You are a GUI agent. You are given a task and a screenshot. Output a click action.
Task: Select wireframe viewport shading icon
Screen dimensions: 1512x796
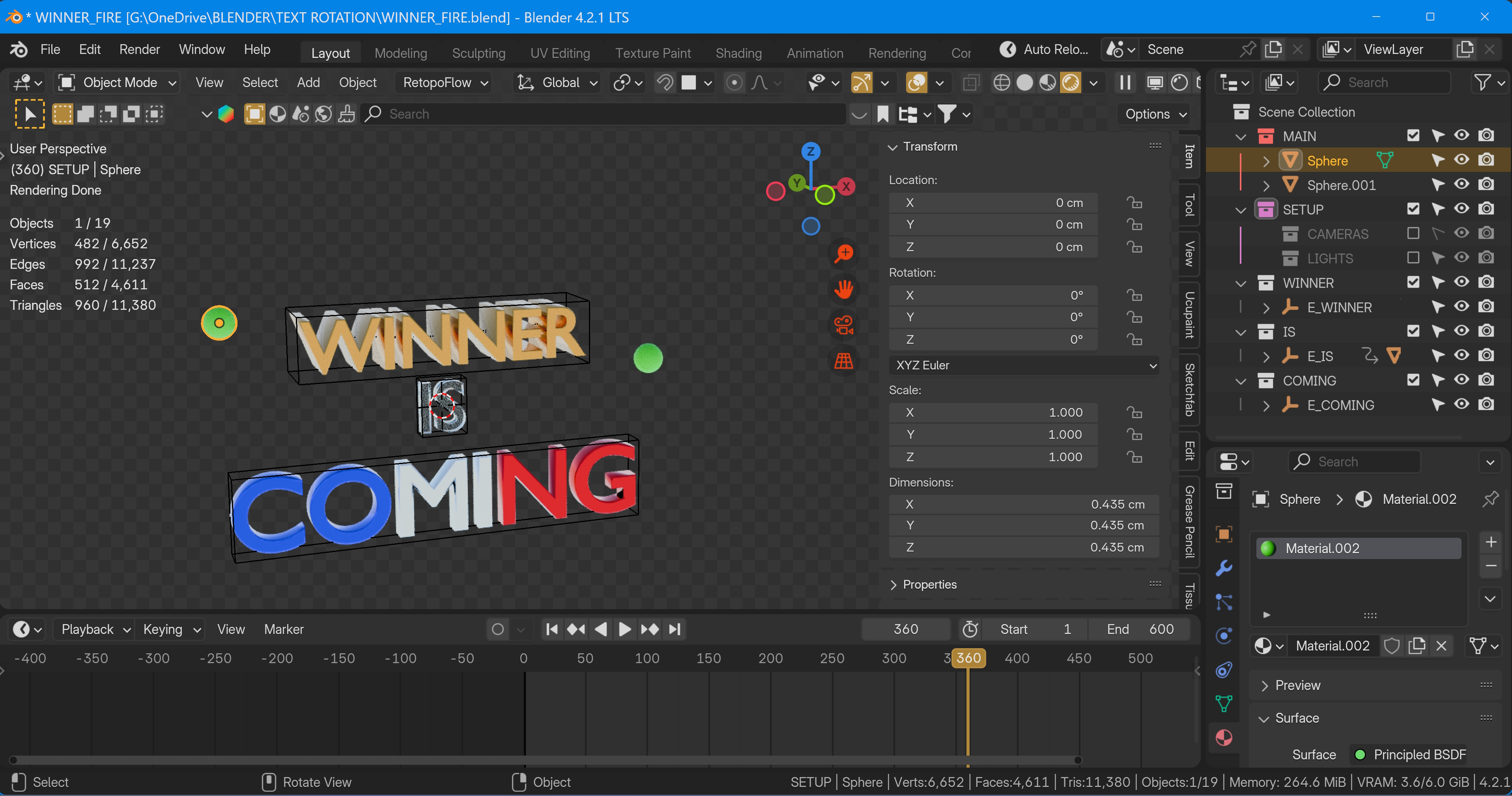[x=1001, y=83]
